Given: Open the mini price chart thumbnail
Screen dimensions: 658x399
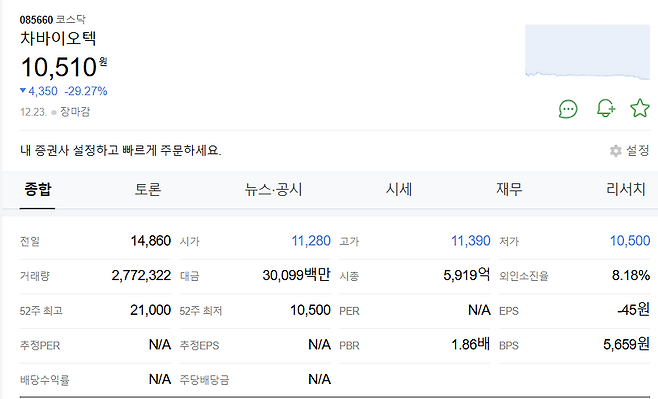Looking at the screenshot, I should (x=588, y=52).
